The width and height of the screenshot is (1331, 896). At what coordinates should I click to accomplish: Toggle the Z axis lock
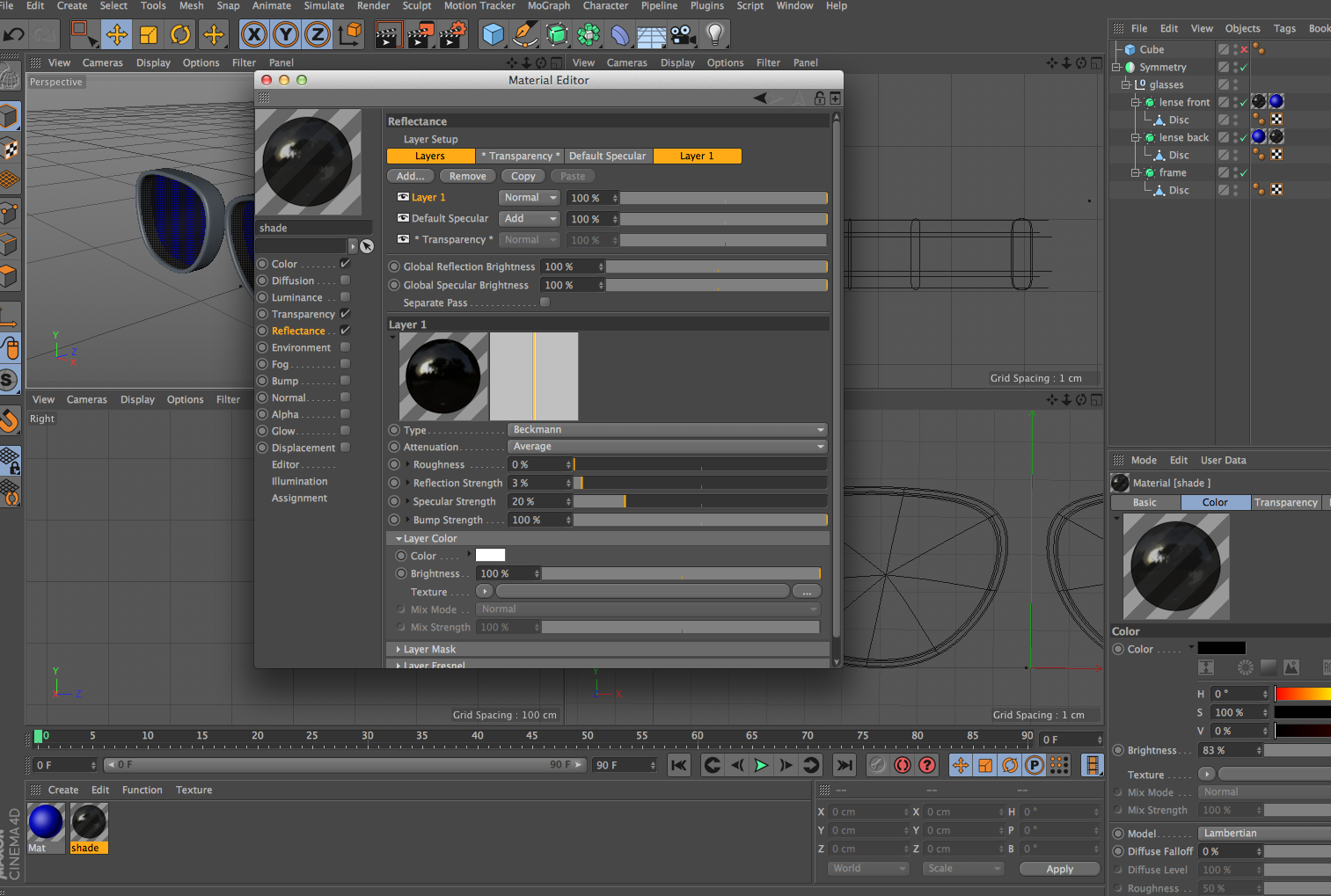(317, 35)
